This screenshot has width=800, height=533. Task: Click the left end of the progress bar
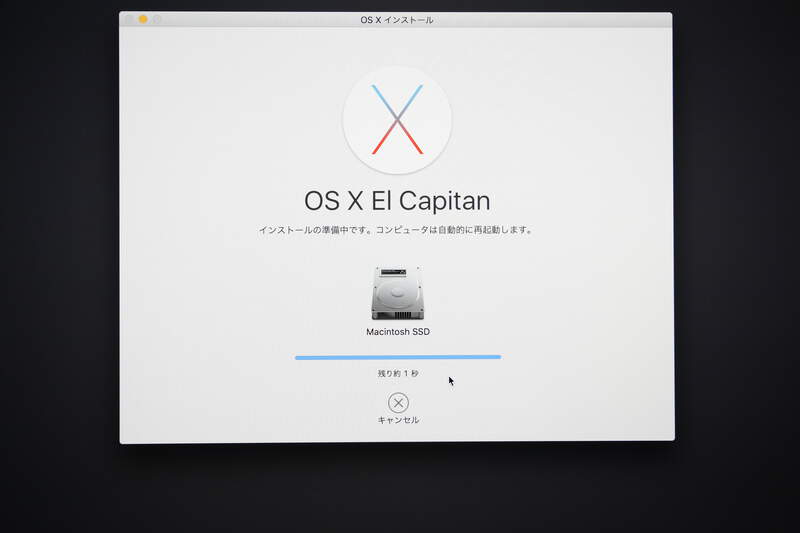[x=298, y=356]
